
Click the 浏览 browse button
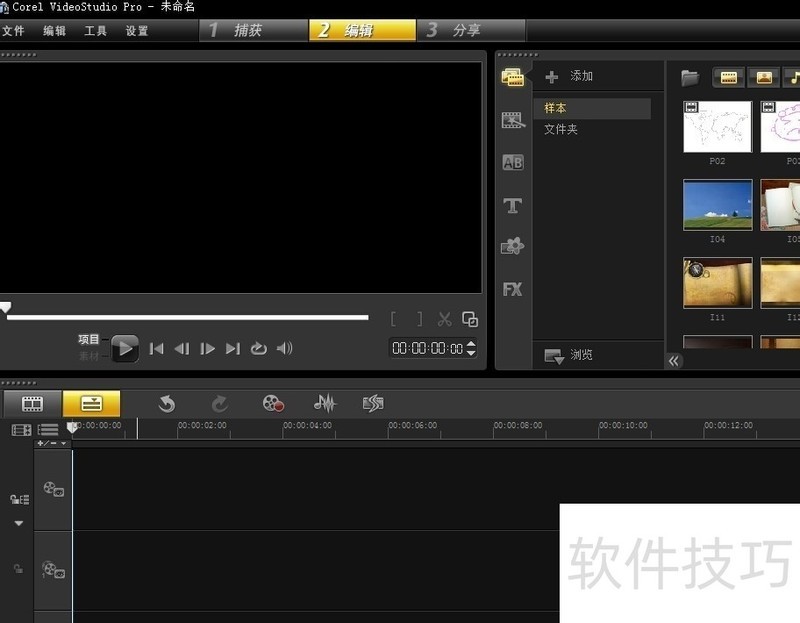coord(570,355)
